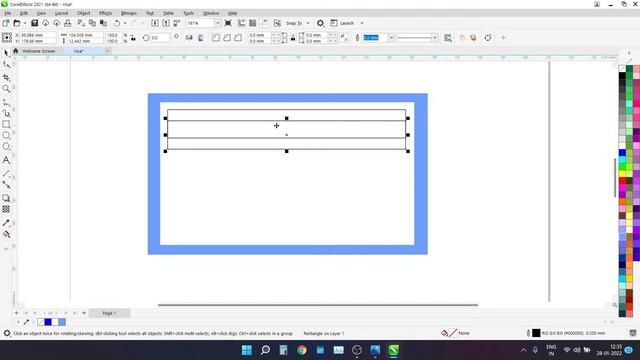The width and height of the screenshot is (640, 360).
Task: Click the Undo arrow icon
Action: pyautogui.click(x=117, y=23)
